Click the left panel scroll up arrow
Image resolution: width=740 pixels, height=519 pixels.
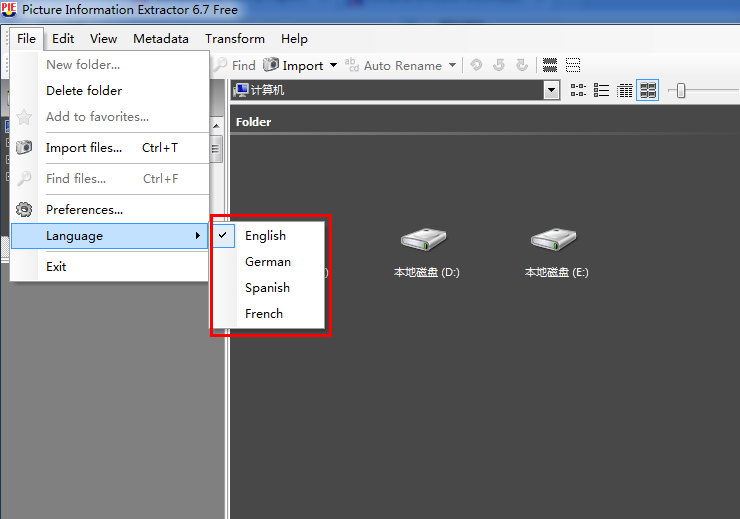pos(216,126)
